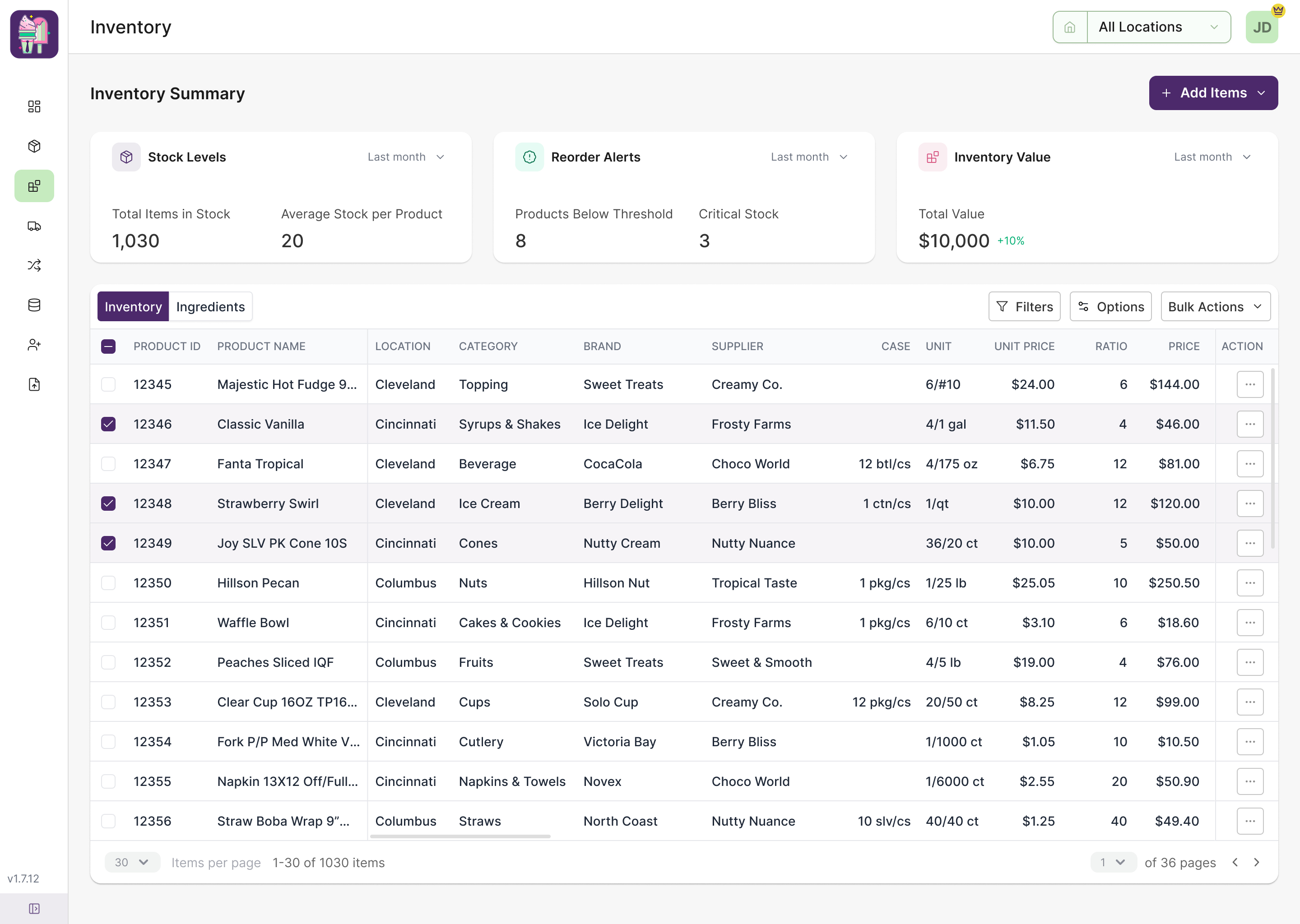
Task: Open action menu for Hillson Pecan row
Action: tap(1250, 583)
